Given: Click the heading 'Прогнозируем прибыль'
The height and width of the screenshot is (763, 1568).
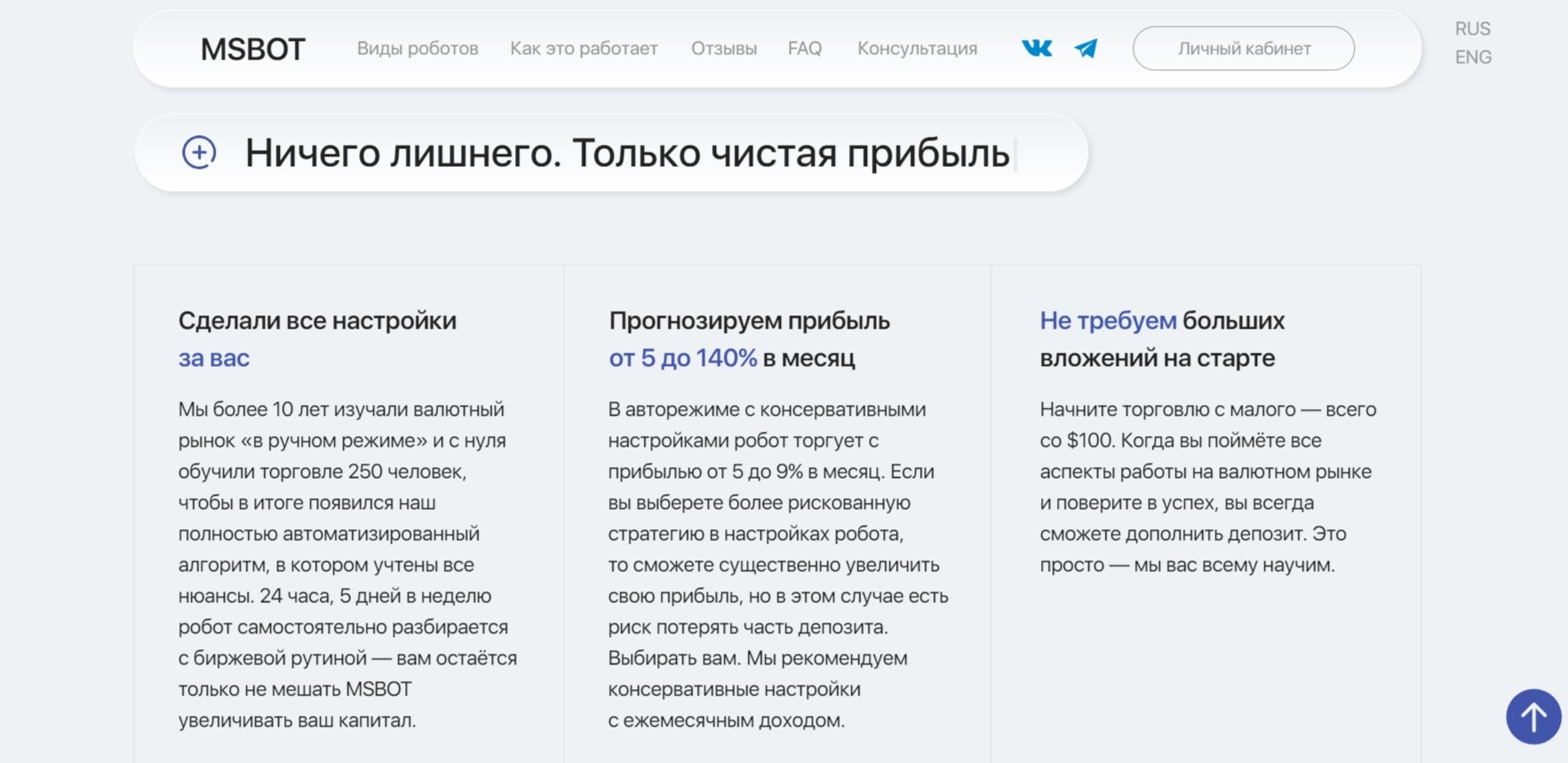Looking at the screenshot, I should coord(750,321).
